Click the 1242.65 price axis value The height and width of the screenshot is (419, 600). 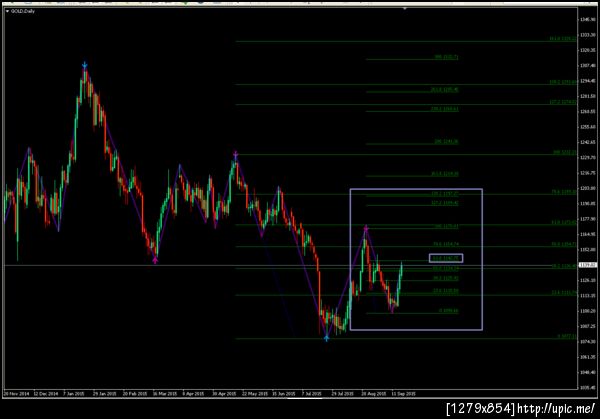point(587,142)
